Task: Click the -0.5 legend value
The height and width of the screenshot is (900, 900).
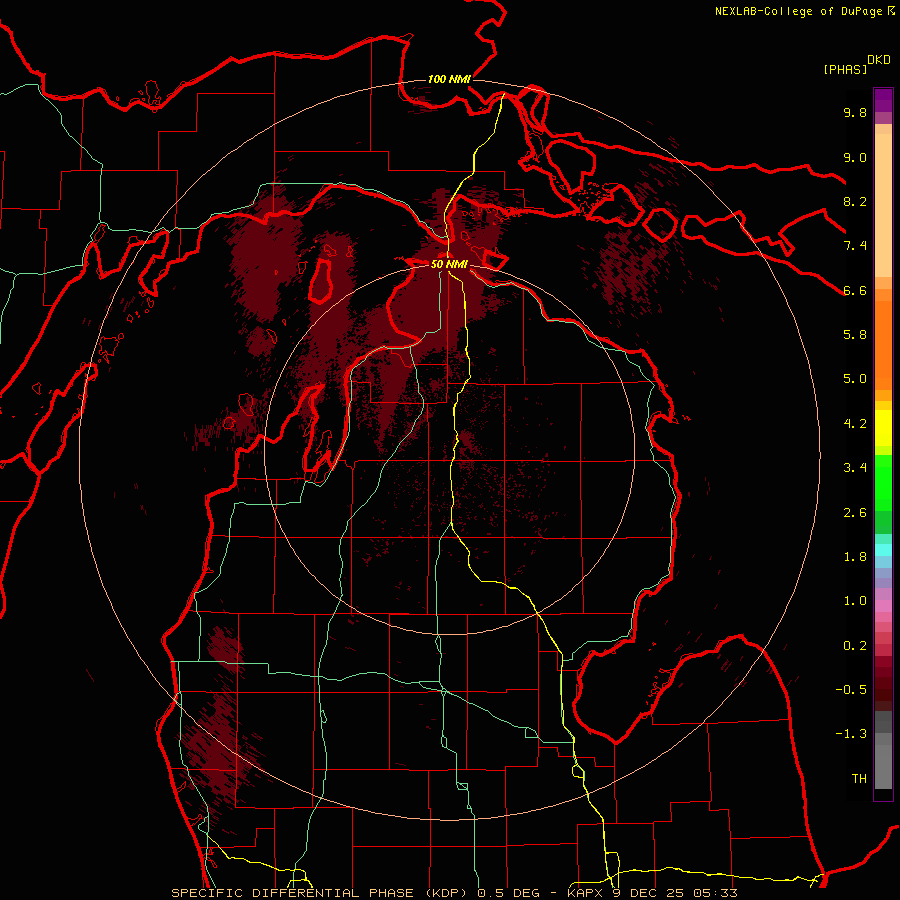Action: [851, 689]
